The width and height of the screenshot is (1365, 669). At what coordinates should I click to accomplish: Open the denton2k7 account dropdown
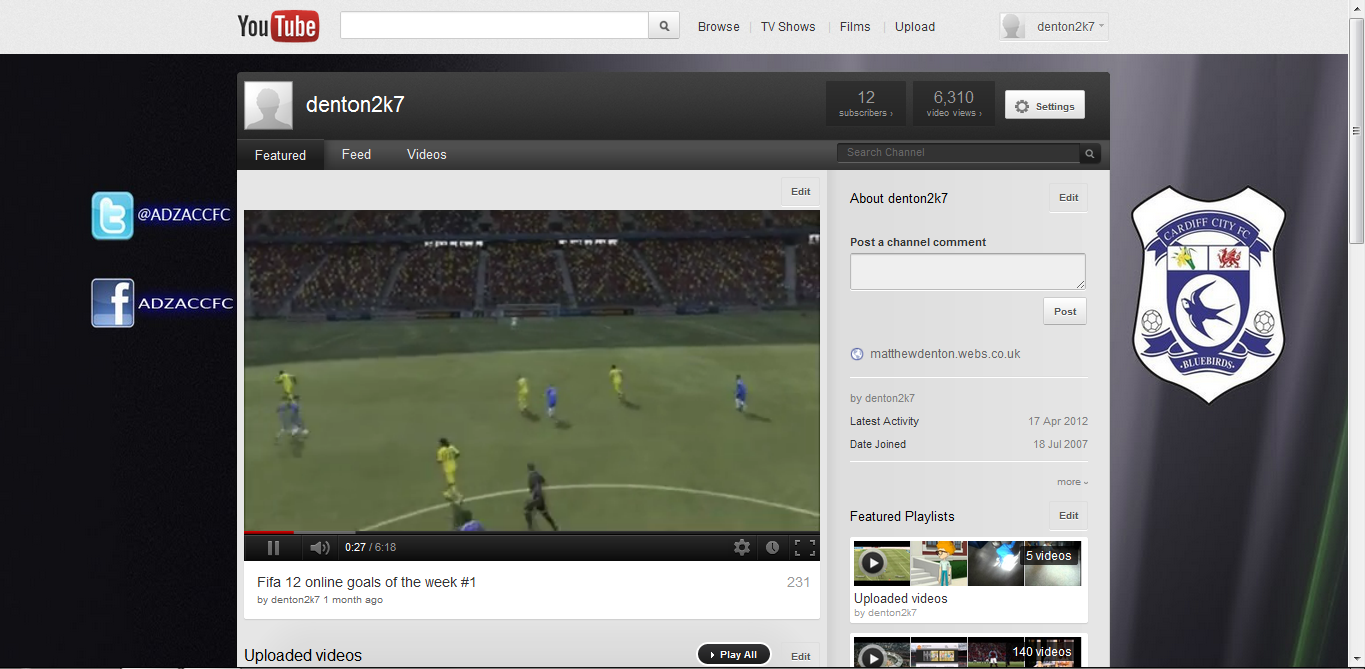tap(1071, 27)
